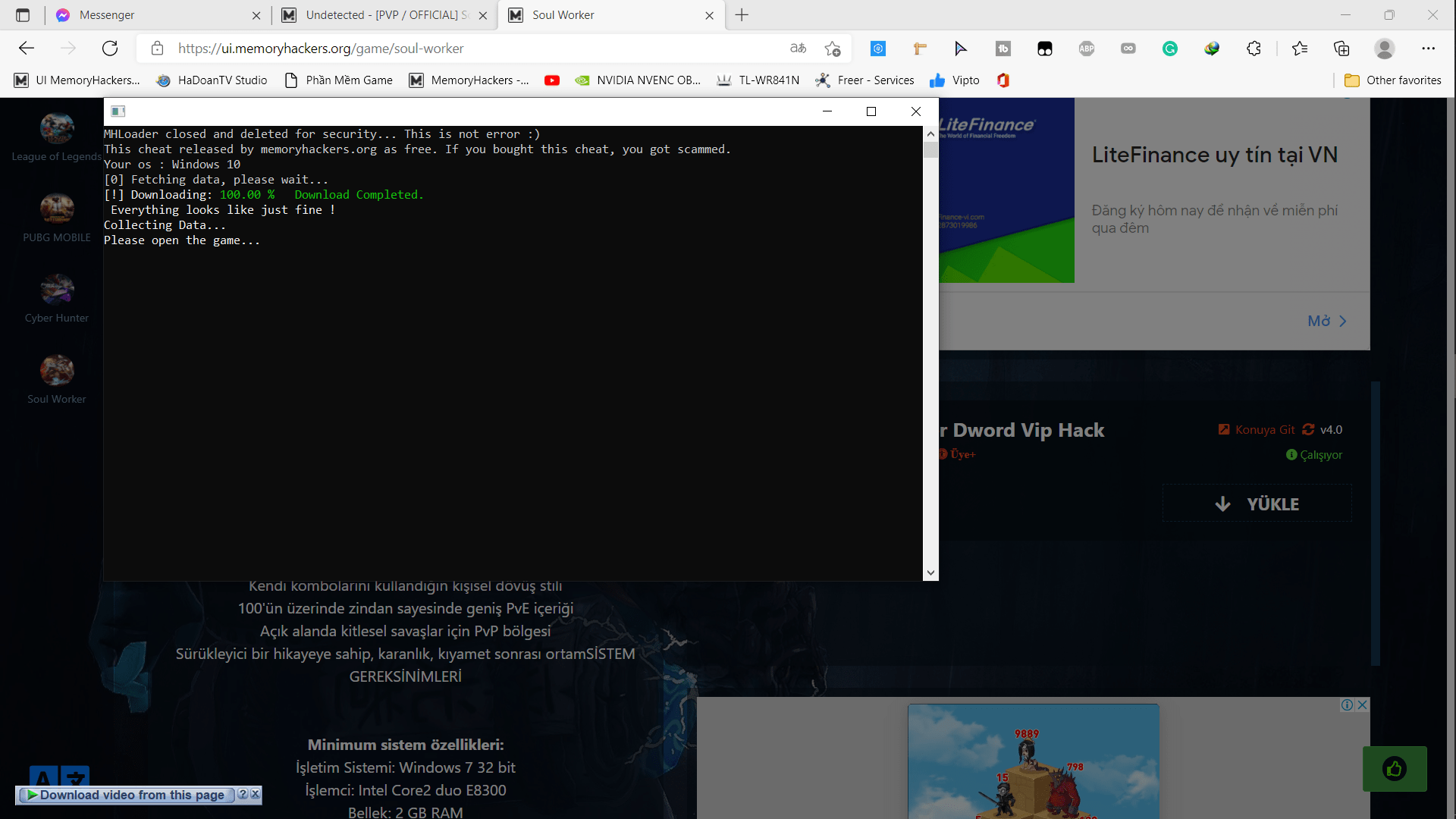This screenshot has height=819, width=1456.
Task: Click the console window system icon
Action: [x=118, y=111]
